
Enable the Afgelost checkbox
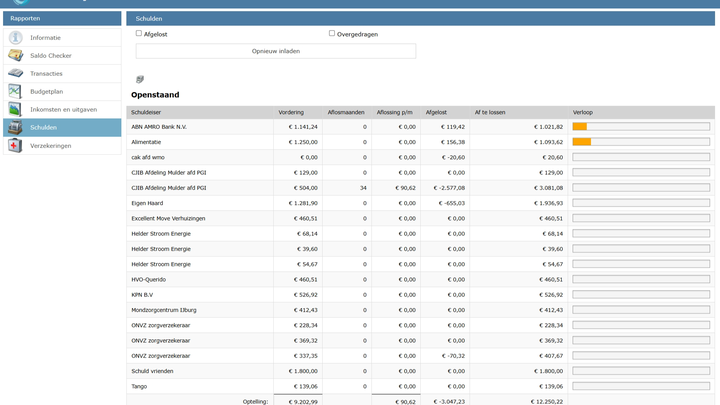(x=139, y=33)
